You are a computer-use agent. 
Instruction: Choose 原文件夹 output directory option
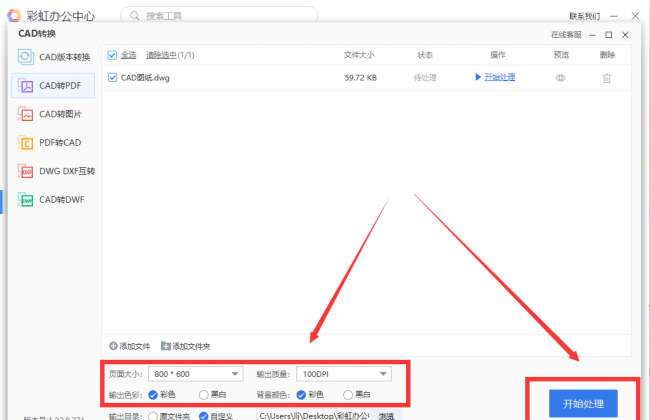click(153, 416)
